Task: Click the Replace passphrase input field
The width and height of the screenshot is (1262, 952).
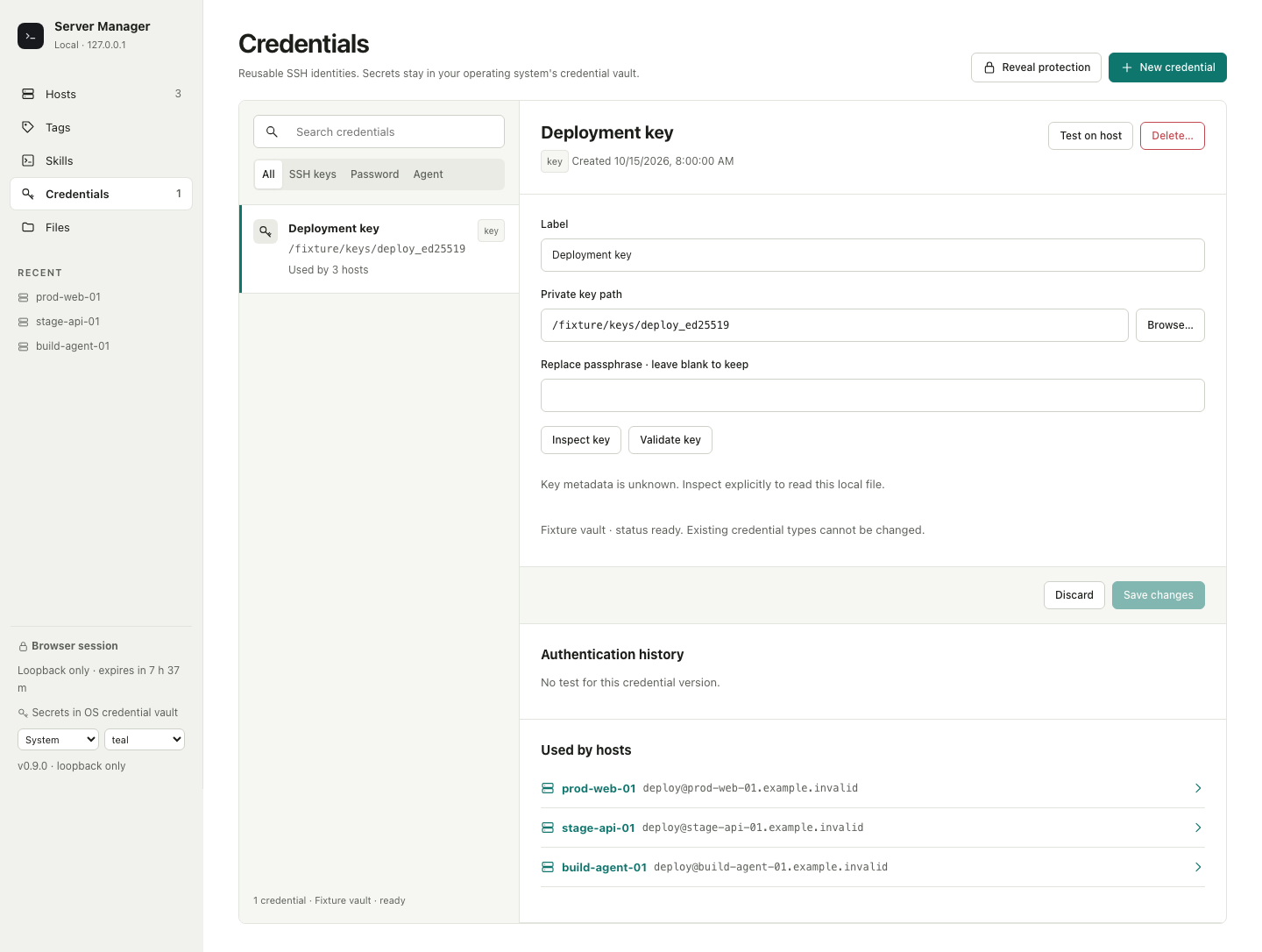Action: [x=873, y=395]
